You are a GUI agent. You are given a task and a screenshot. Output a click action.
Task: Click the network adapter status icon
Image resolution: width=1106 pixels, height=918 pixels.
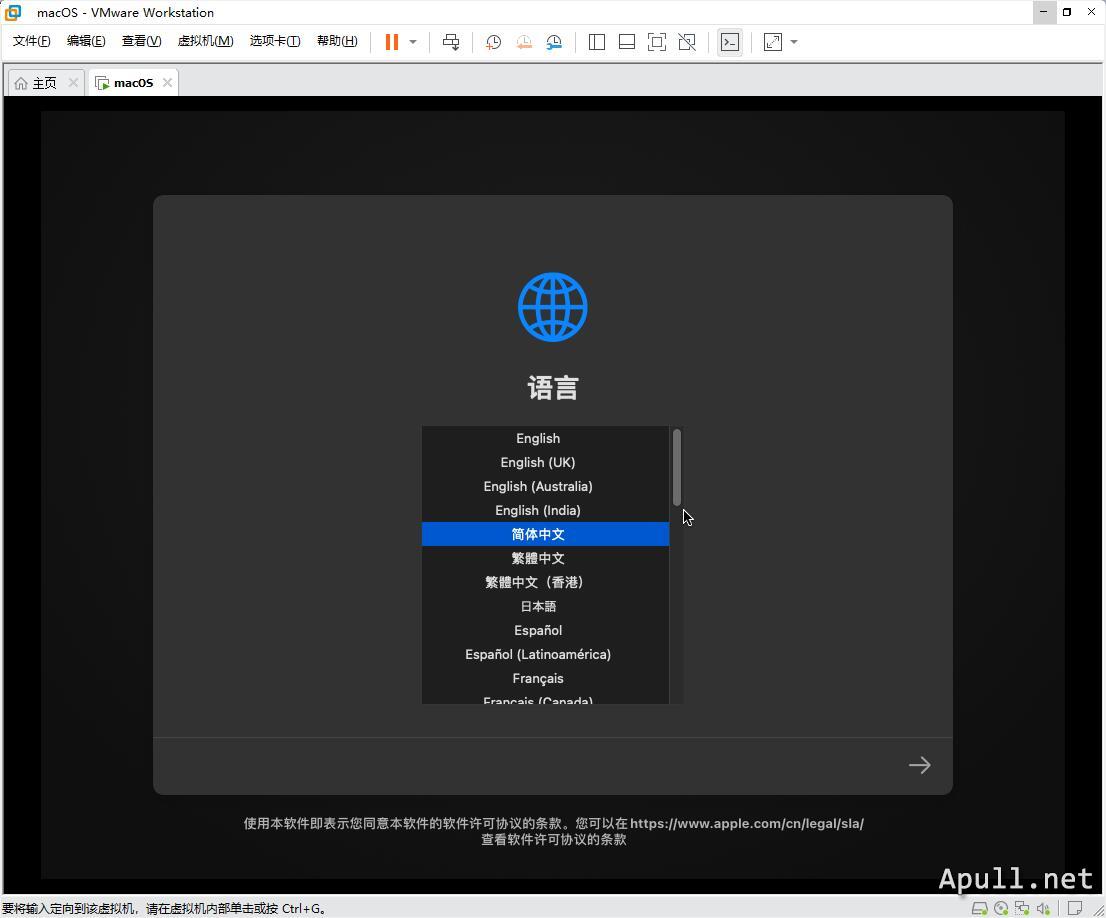(1022, 908)
